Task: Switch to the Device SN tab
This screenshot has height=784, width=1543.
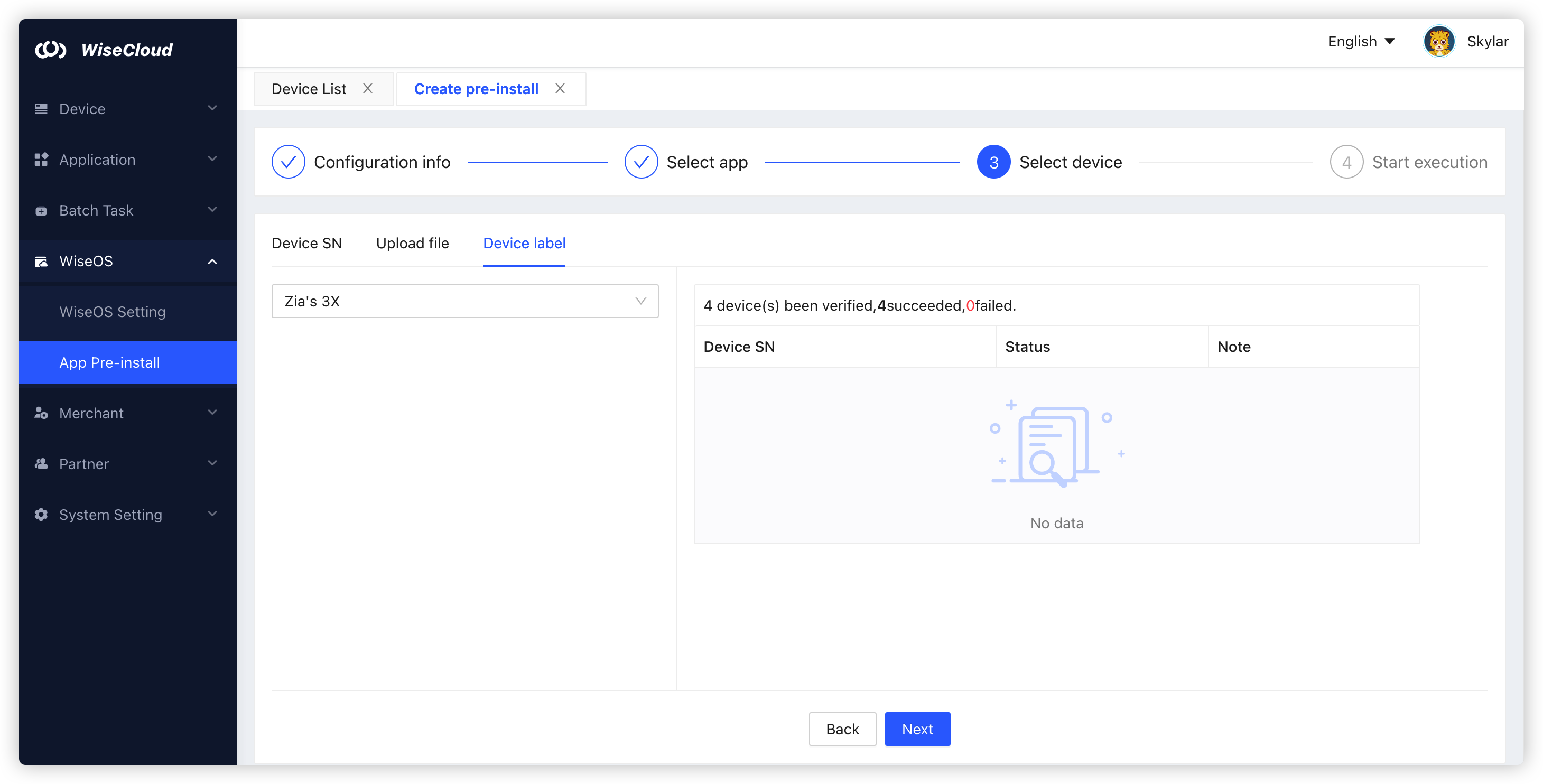Action: point(306,243)
